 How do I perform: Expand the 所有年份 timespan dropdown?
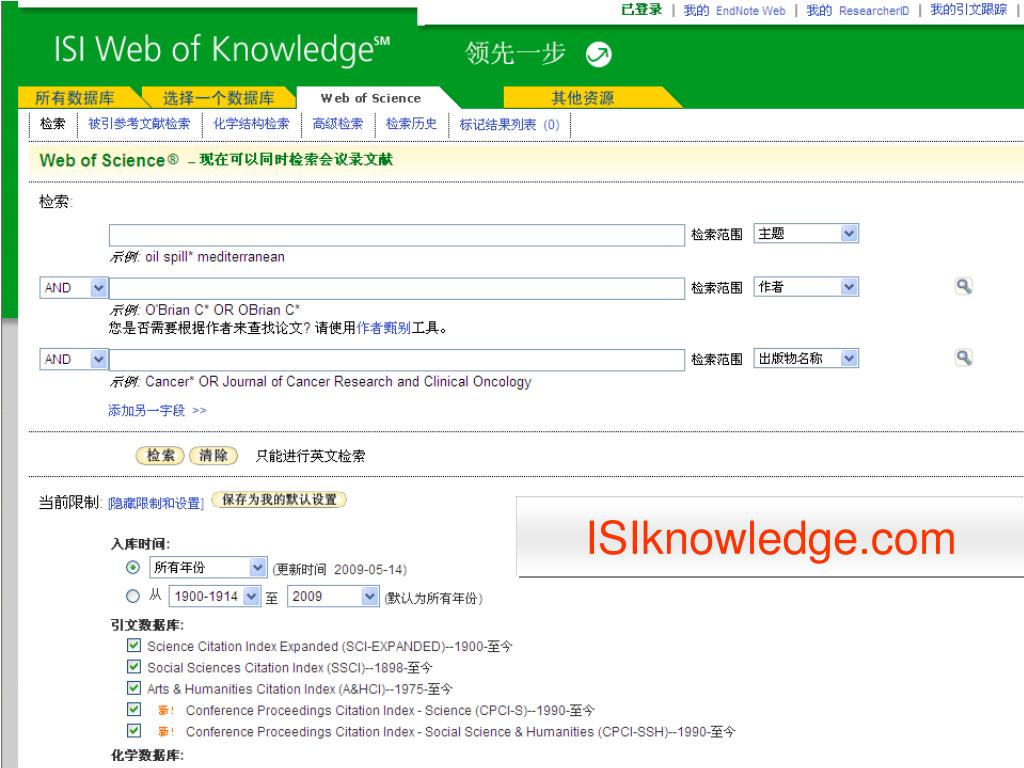(208, 568)
